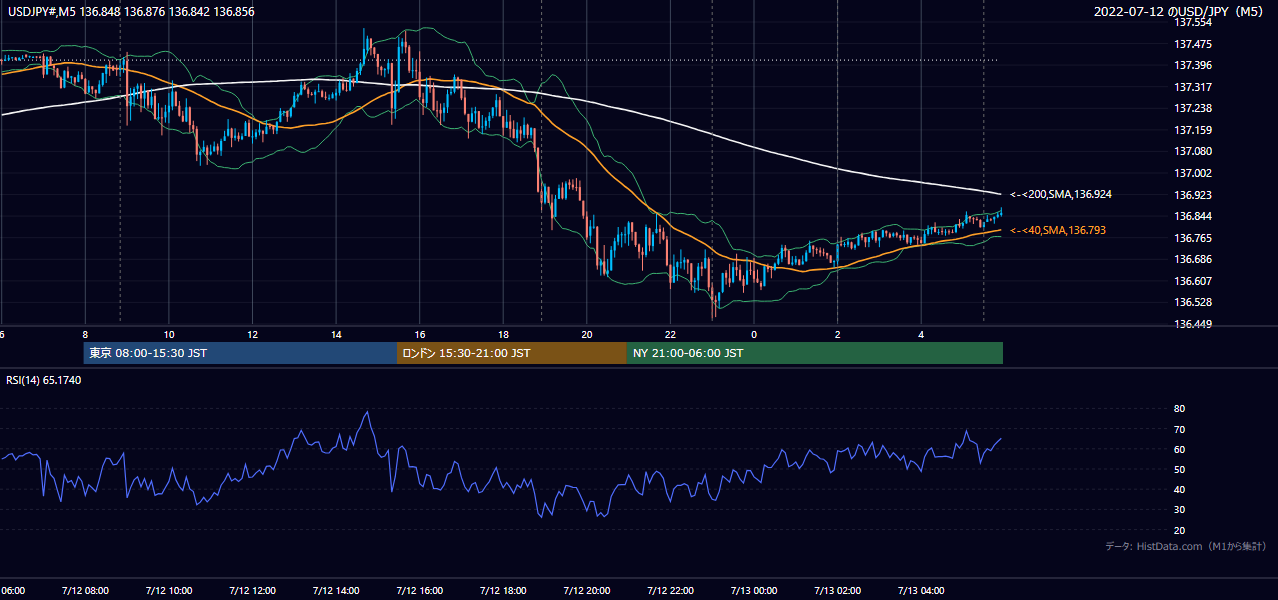
Task: Click RSI scale value 50
Action: click(x=1179, y=469)
